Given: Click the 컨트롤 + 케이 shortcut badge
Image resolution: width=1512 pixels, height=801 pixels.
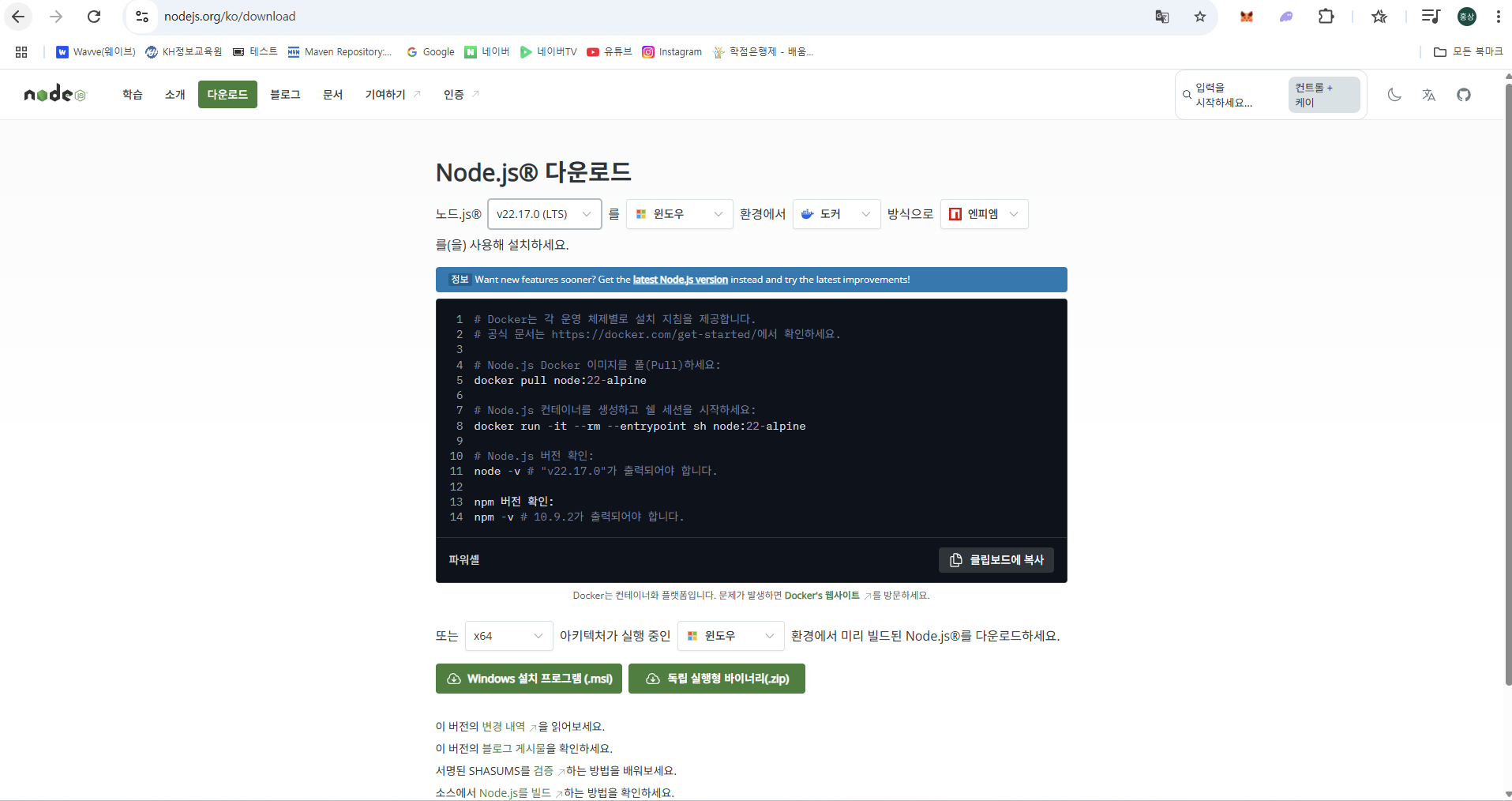Looking at the screenshot, I should pyautogui.click(x=1324, y=95).
